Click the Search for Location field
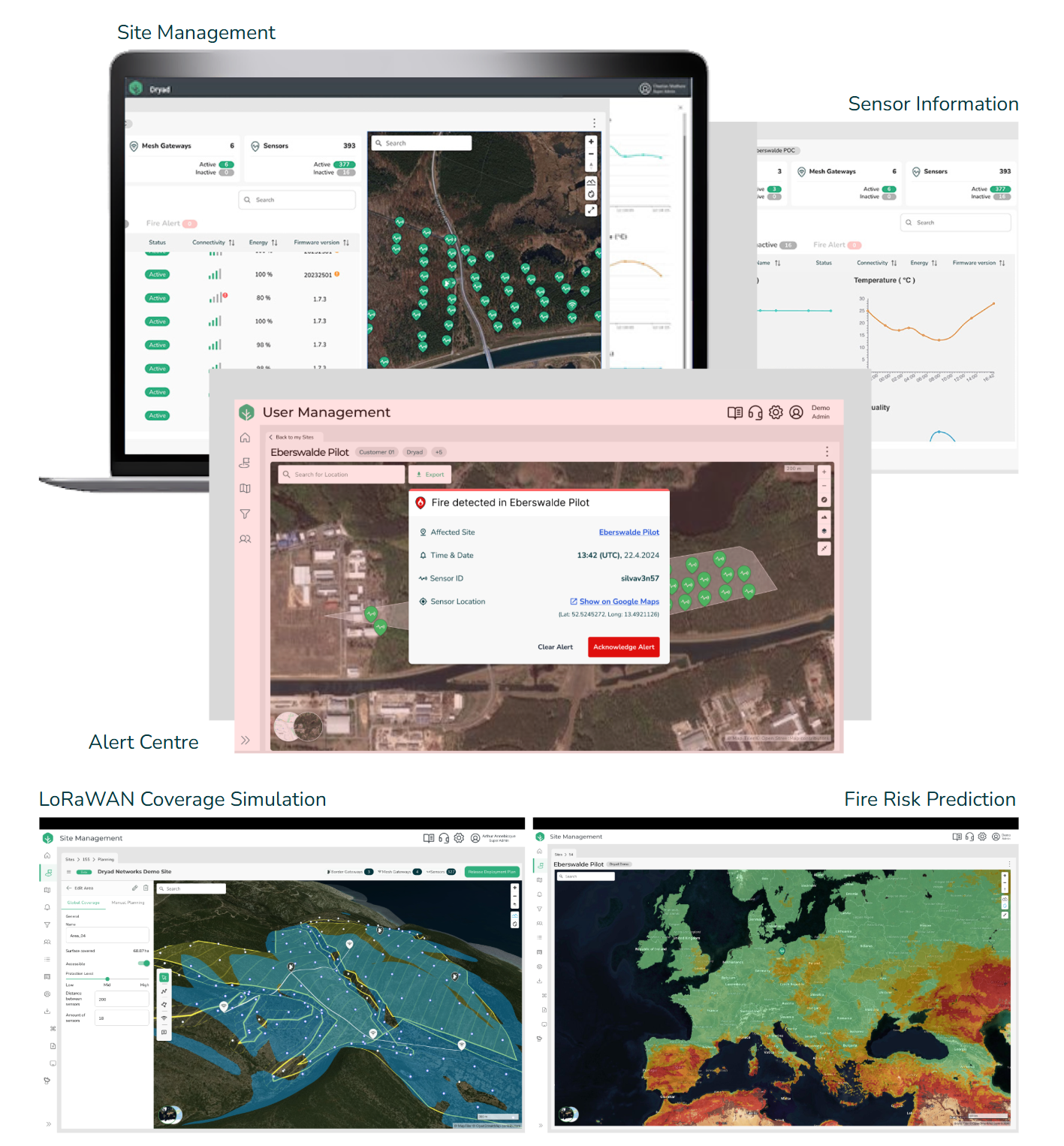 click(342, 475)
